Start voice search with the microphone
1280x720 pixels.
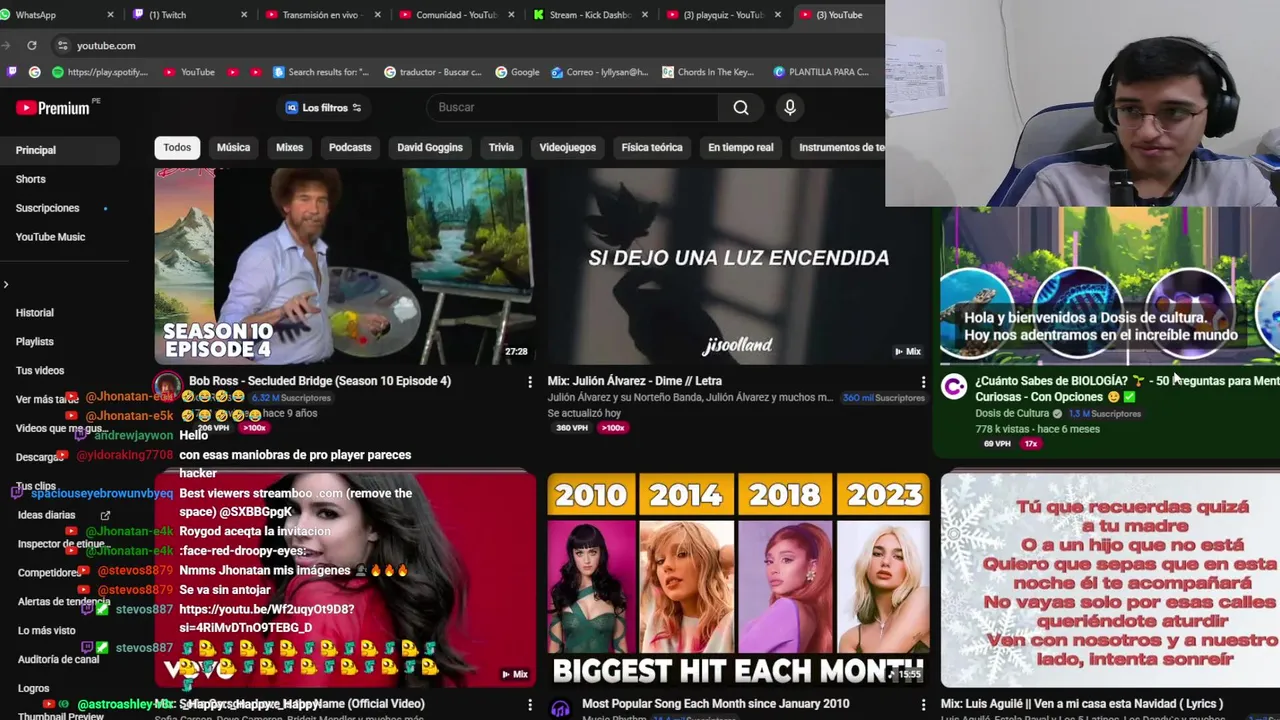790,108
